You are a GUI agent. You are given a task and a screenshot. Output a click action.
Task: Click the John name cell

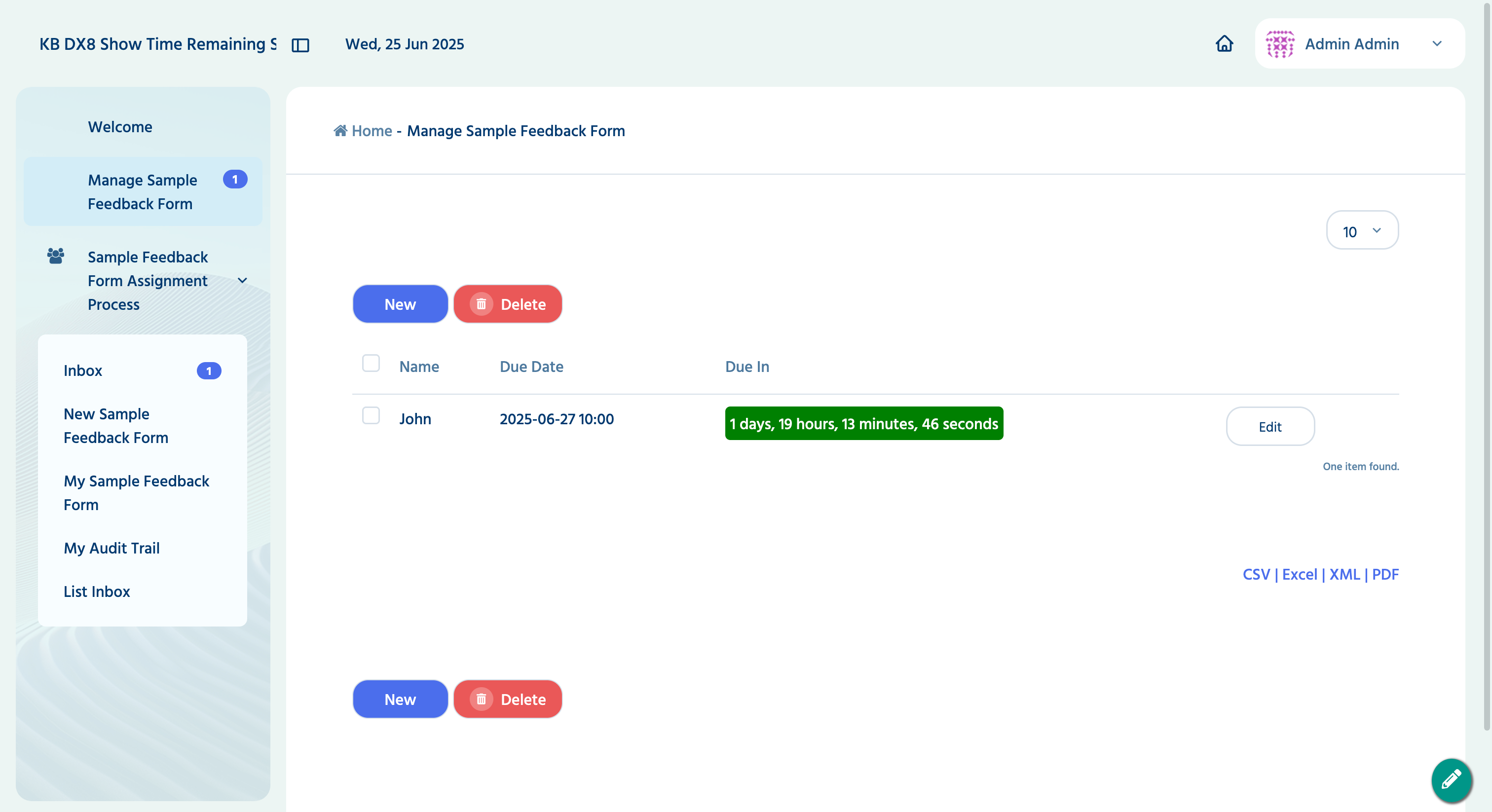point(415,419)
